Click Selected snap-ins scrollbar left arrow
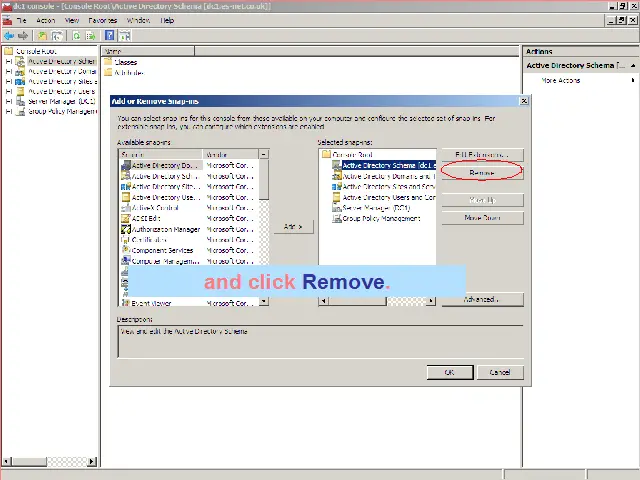This screenshot has width=640, height=480. tap(324, 301)
